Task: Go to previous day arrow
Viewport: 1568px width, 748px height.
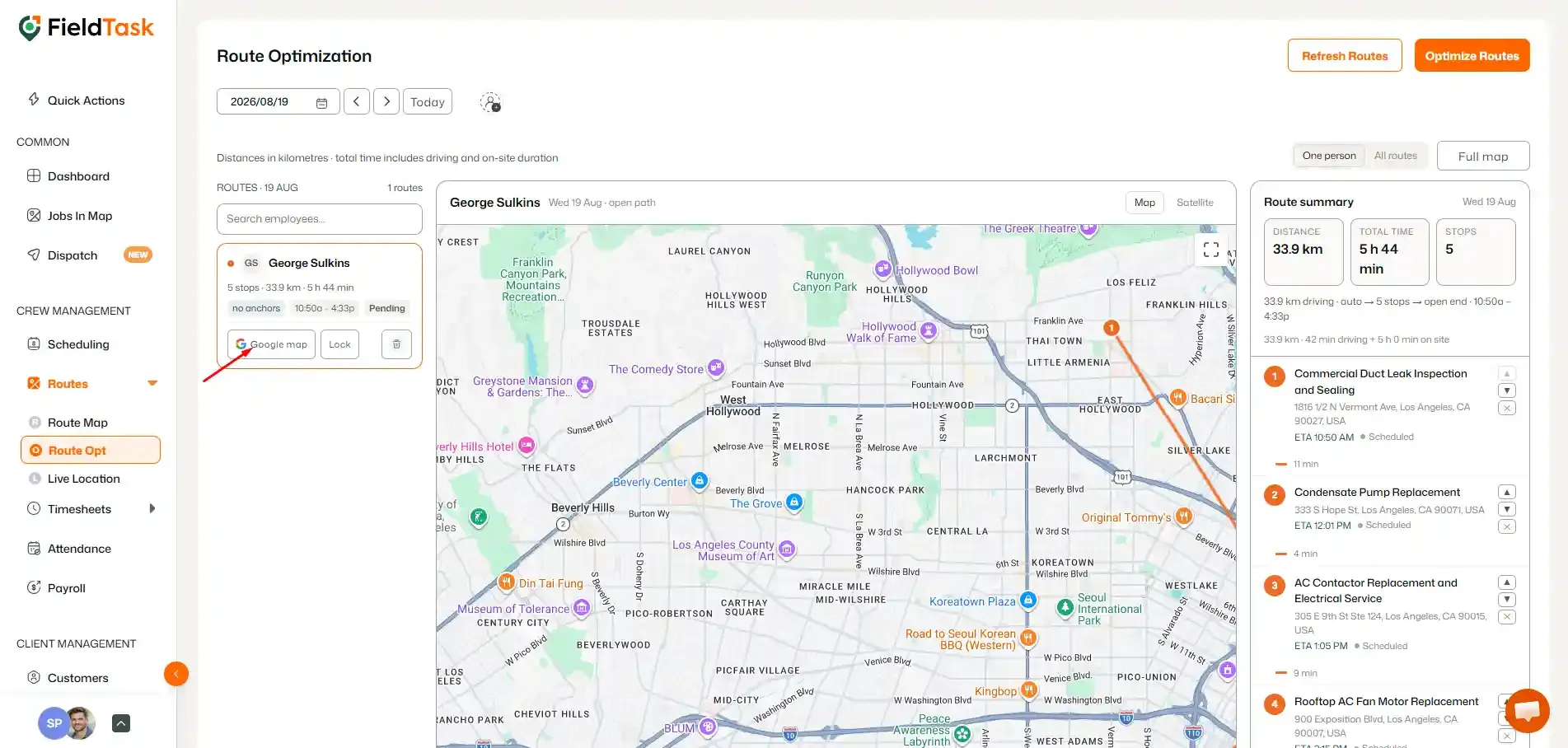Action: [x=356, y=101]
